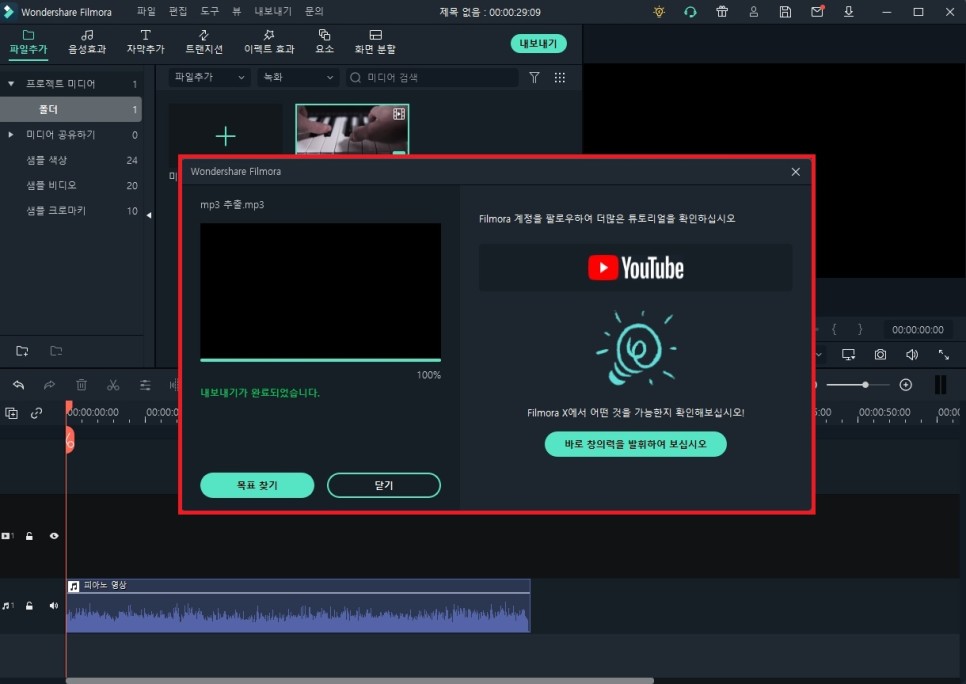Viewport: 966px width, 684px height.
Task: Expand the 미디어 공유하기 tree arrow
Action: [x=10, y=134]
